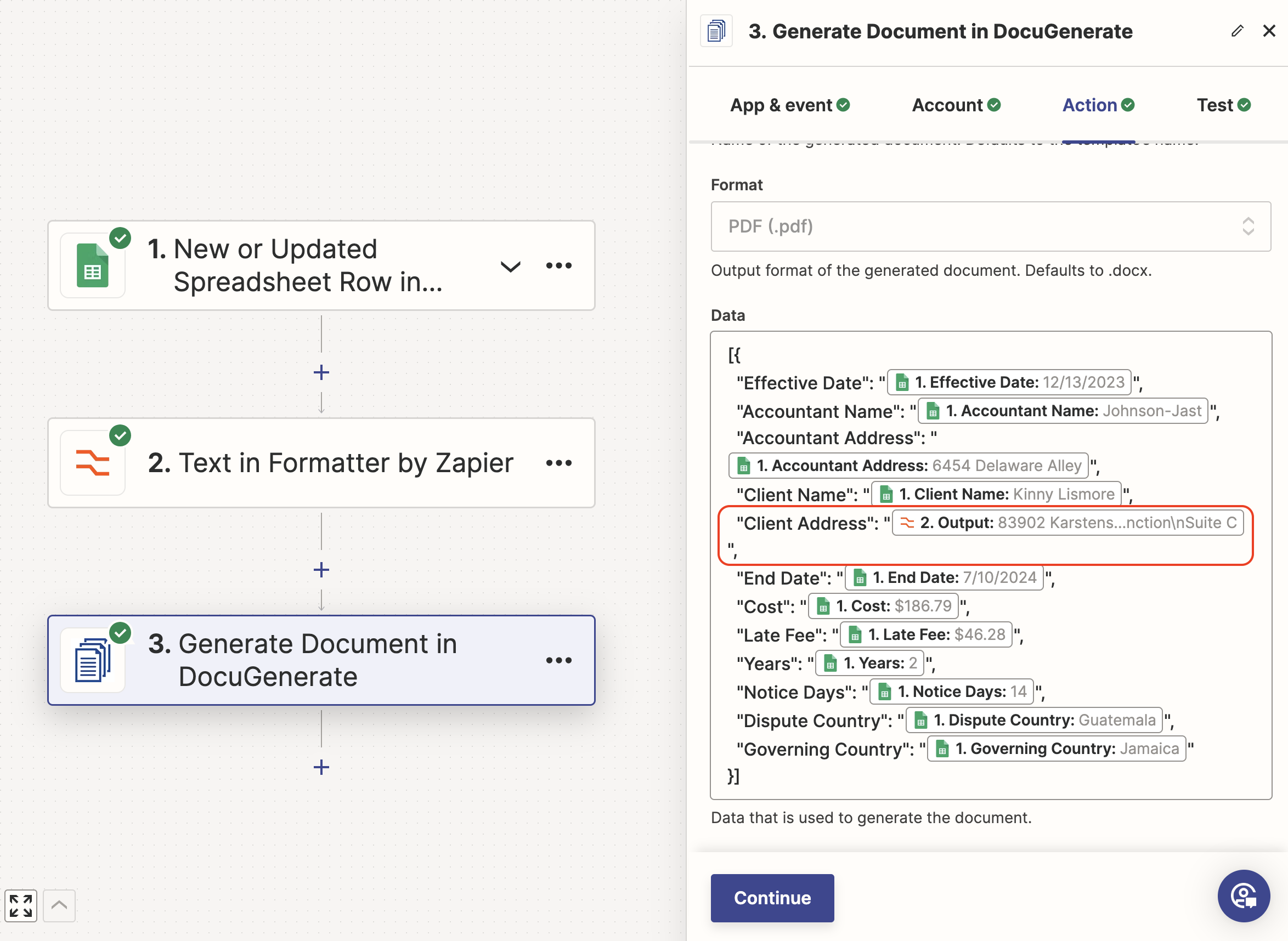1288x941 pixels.
Task: Click the Accountant Name Johnson-Jast pill
Action: (x=1063, y=411)
